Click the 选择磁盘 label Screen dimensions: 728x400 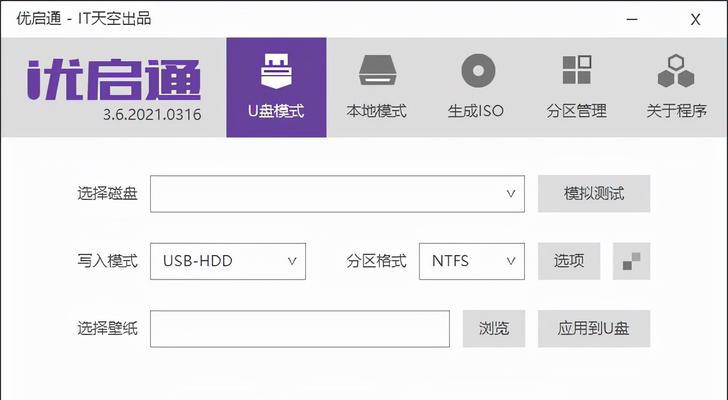107,194
